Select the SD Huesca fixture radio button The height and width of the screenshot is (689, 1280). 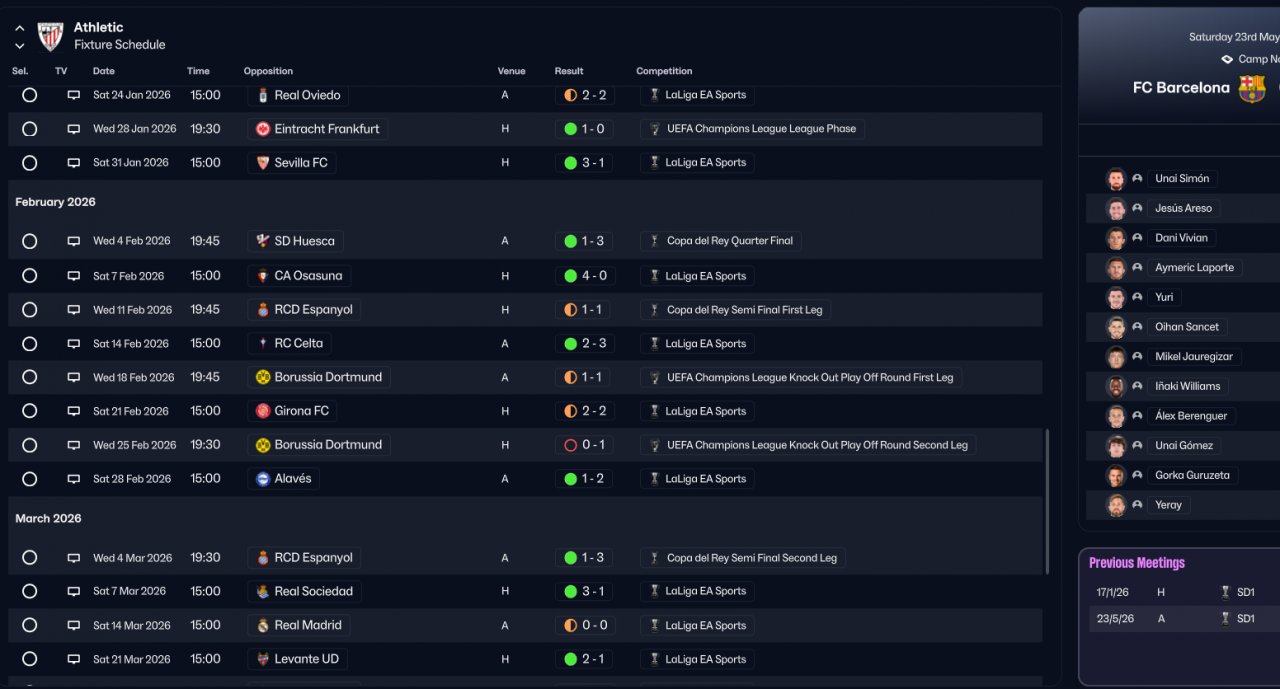(x=29, y=241)
